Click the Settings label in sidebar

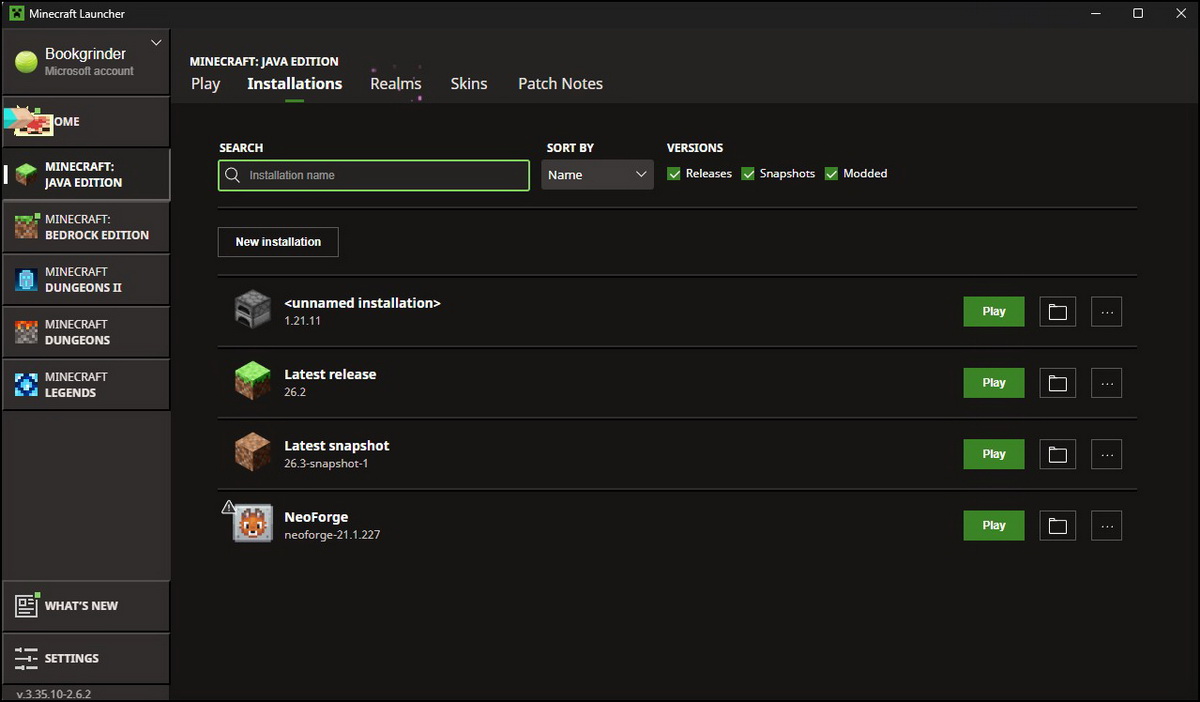72,659
